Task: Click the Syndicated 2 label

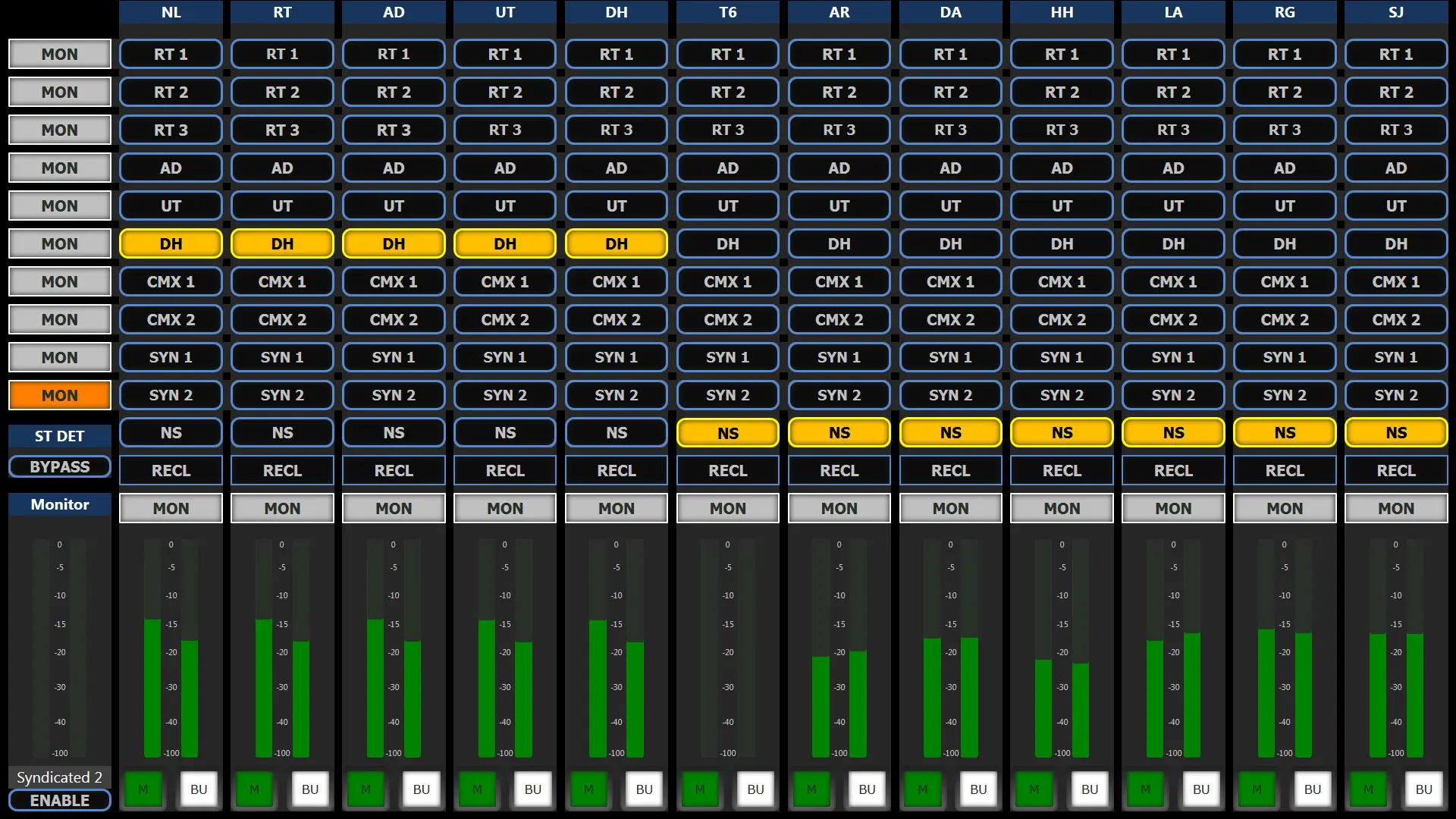Action: pyautogui.click(x=60, y=777)
